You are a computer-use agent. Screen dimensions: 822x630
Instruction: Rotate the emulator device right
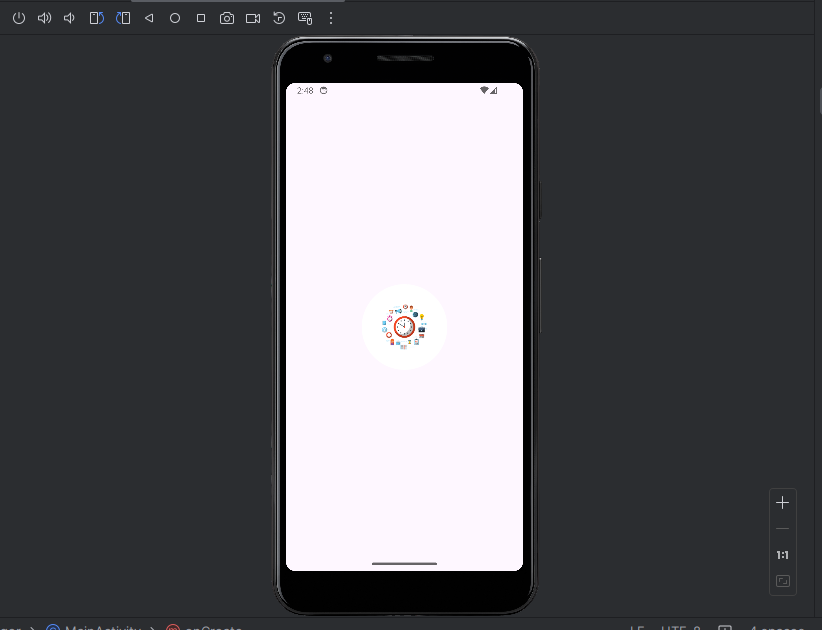[123, 18]
